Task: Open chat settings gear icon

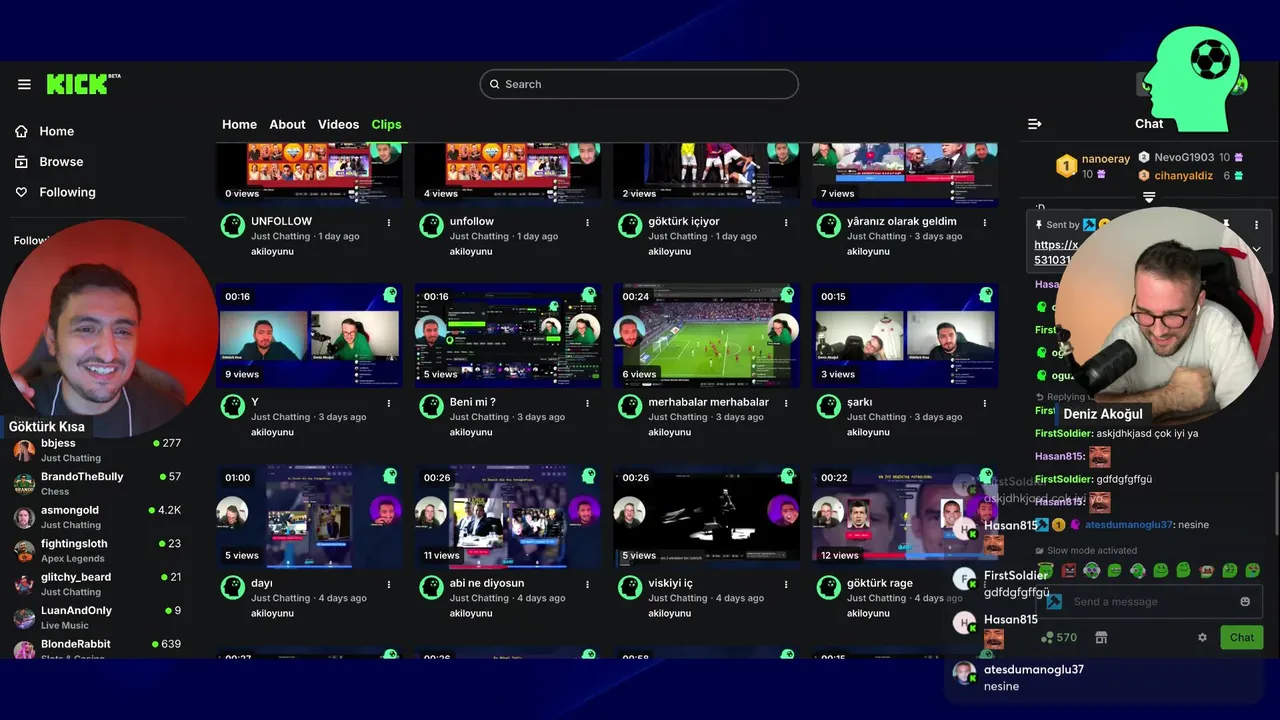Action: tap(1202, 637)
